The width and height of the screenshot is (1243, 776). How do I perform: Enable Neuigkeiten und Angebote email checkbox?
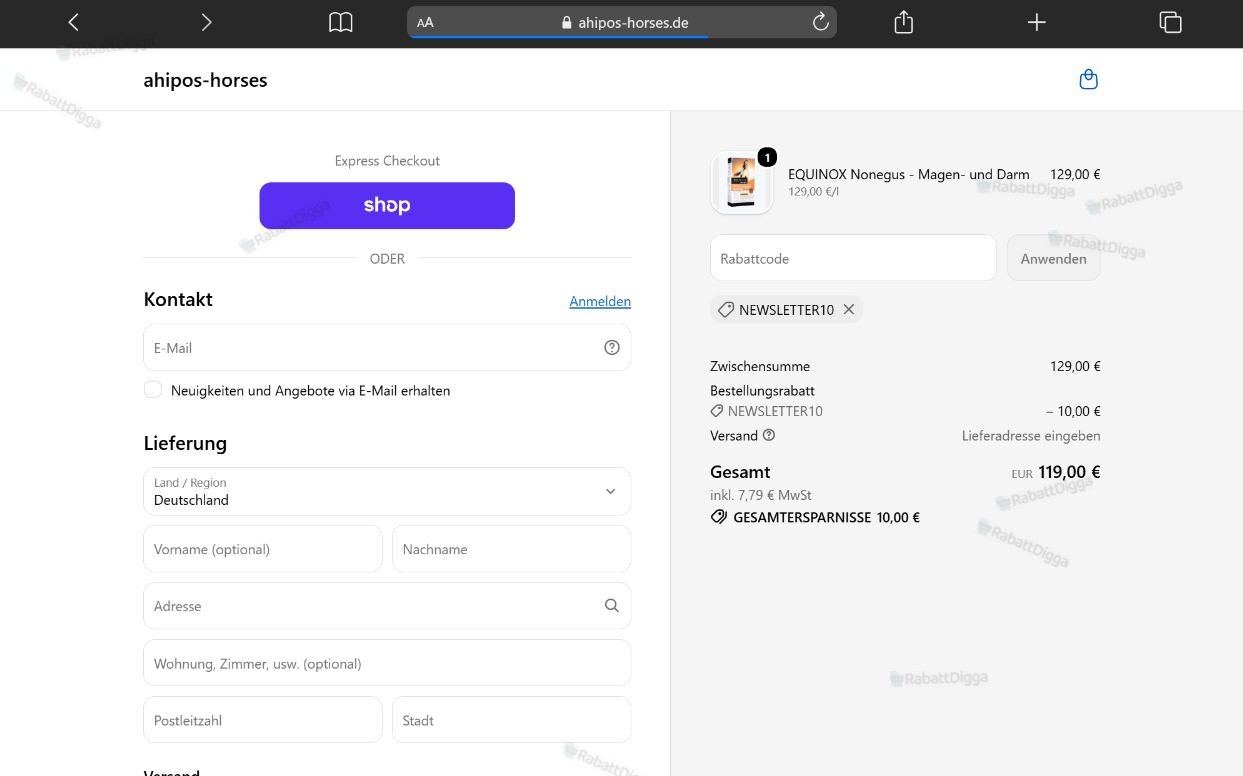click(x=153, y=390)
